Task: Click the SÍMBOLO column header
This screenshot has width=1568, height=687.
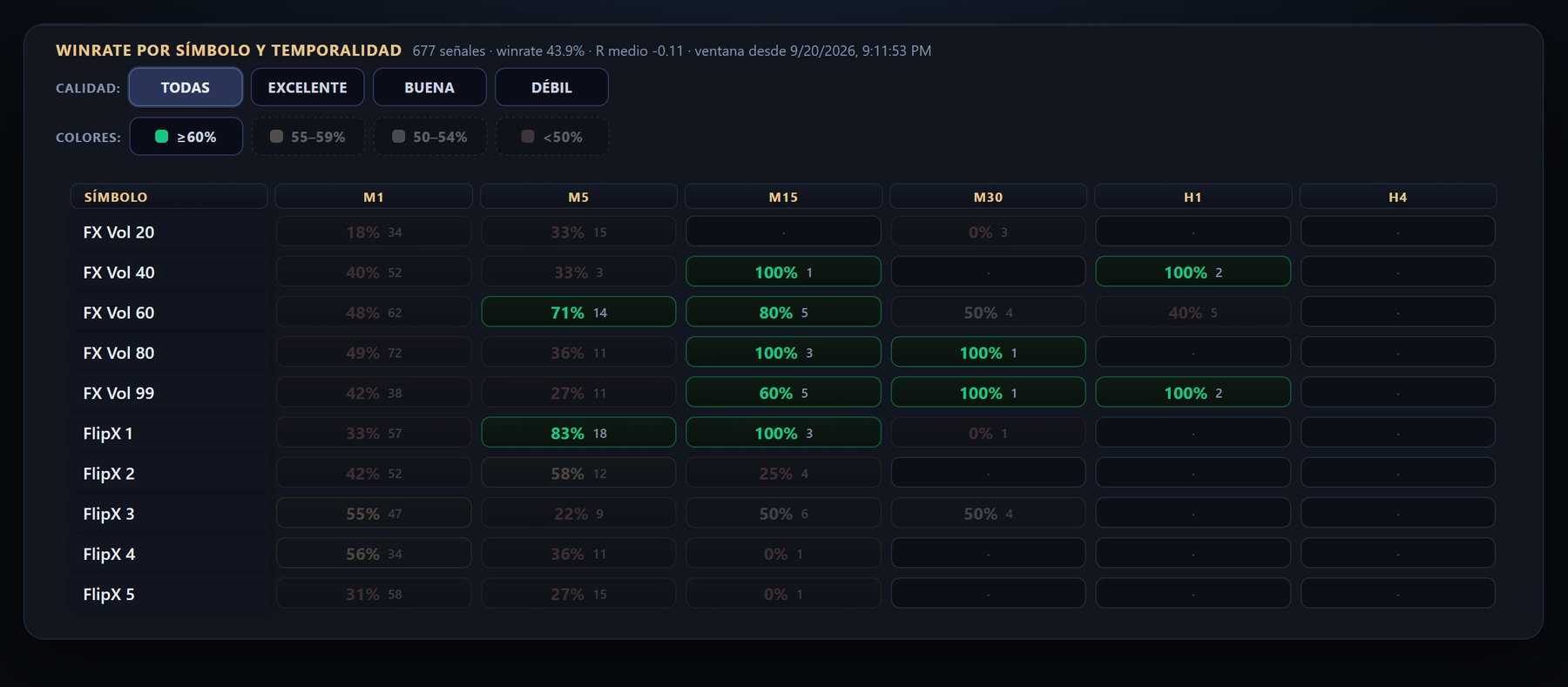Action: click(169, 196)
